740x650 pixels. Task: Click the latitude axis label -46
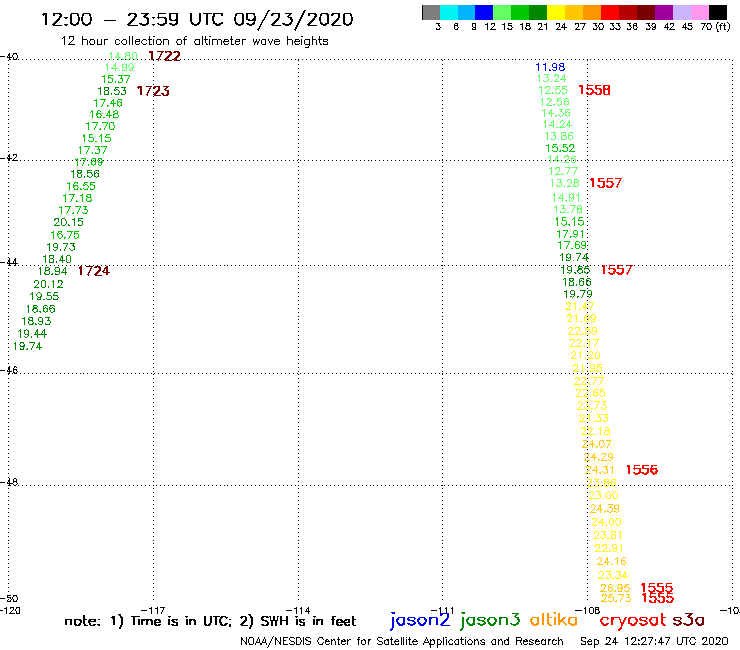(x=9, y=371)
